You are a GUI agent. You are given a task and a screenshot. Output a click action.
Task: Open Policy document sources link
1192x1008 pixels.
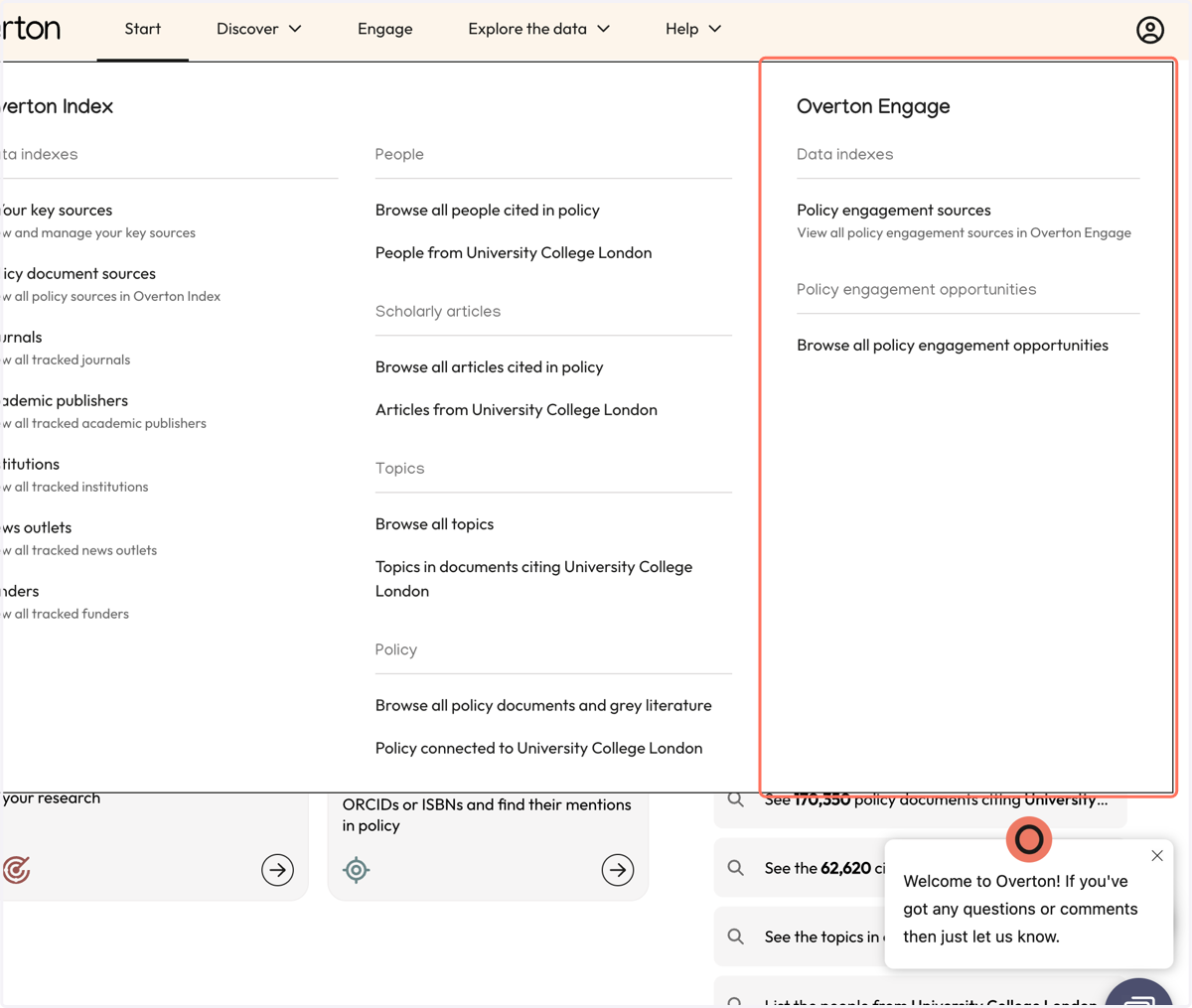77,273
